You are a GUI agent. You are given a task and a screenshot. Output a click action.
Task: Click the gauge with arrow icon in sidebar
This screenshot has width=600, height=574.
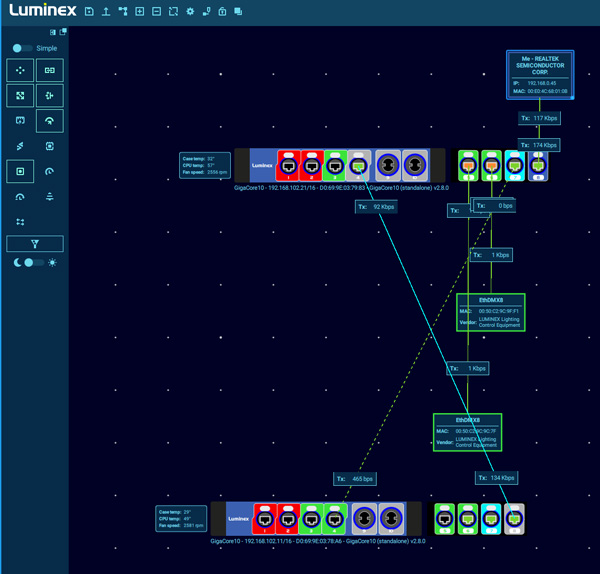pyautogui.click(x=20, y=197)
